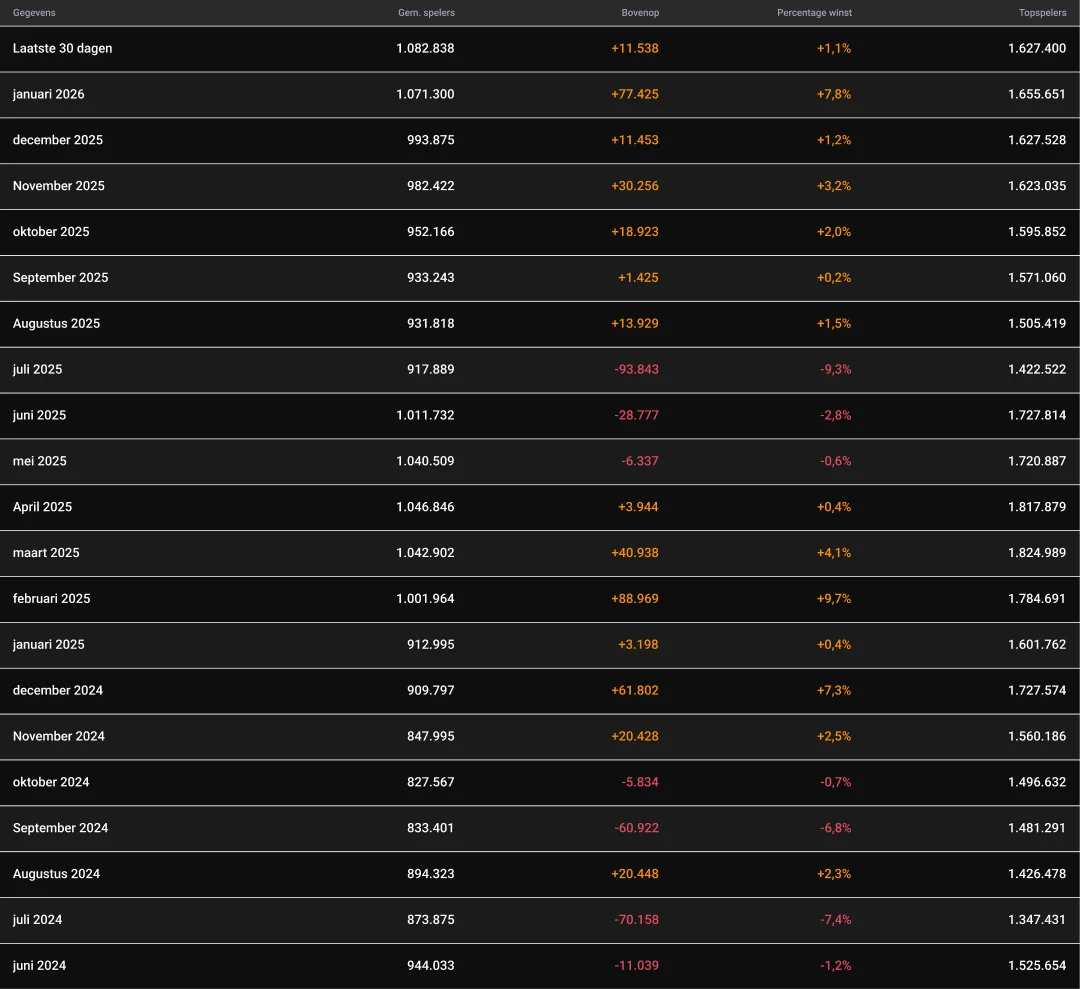Click the peak players value 1.824.989
Screen dimensions: 1080x989
click(1037, 553)
